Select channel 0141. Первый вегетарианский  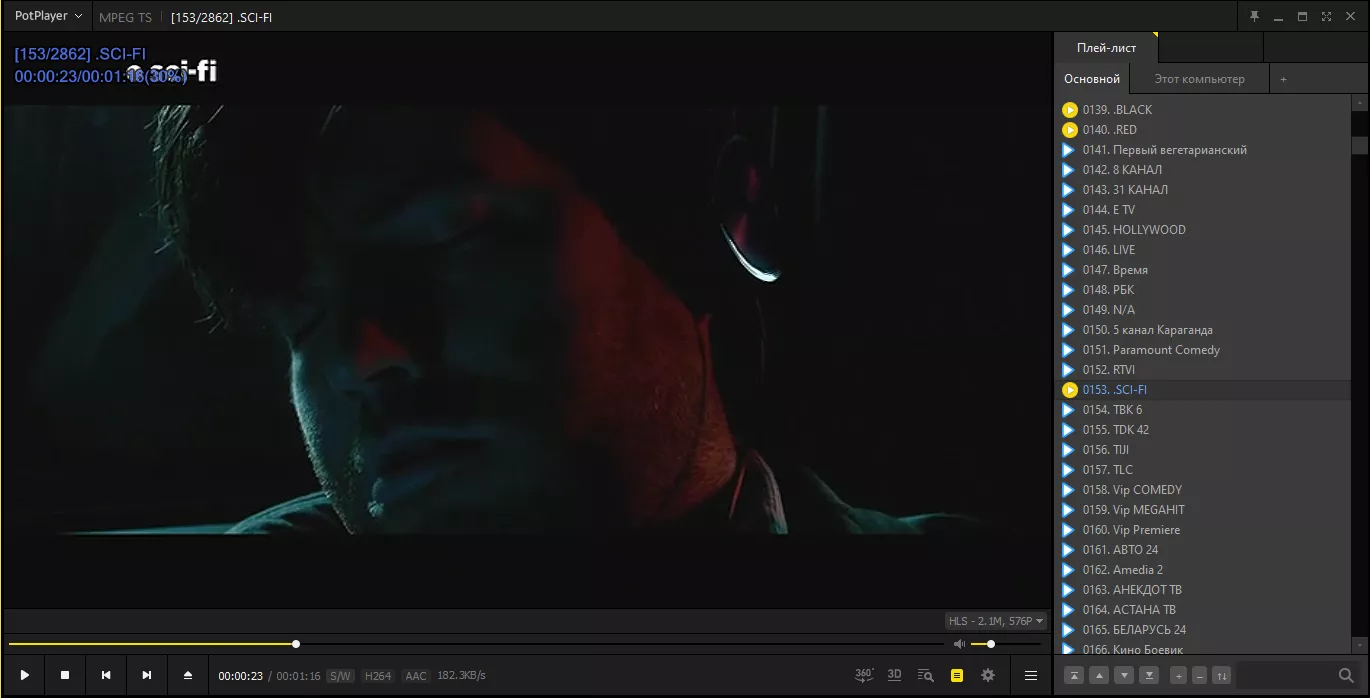click(x=1204, y=150)
